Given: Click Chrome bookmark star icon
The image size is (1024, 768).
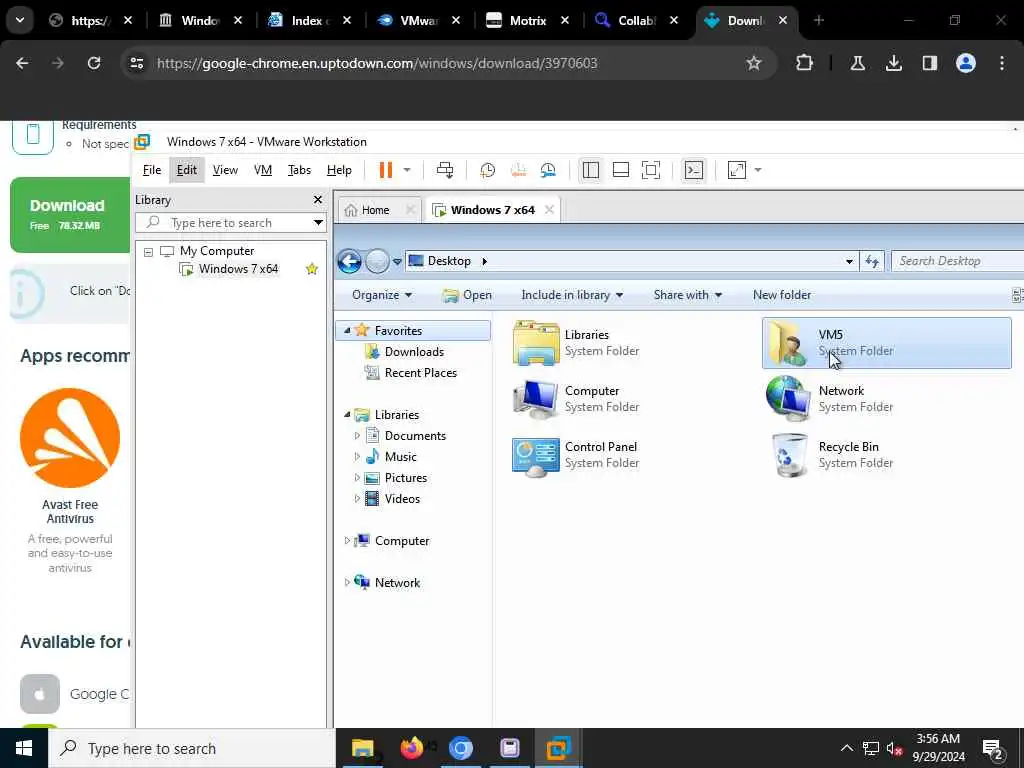Looking at the screenshot, I should pos(754,63).
